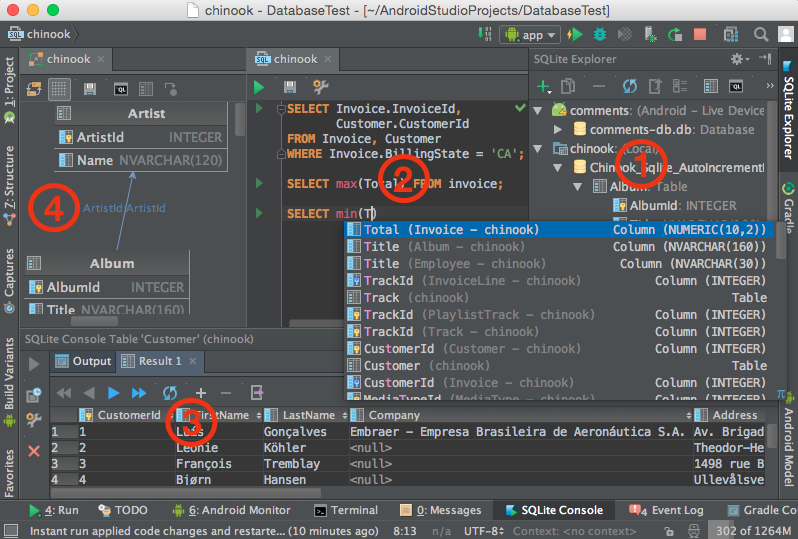
Task: Open Event Log tool window
Action: [x=667, y=510]
